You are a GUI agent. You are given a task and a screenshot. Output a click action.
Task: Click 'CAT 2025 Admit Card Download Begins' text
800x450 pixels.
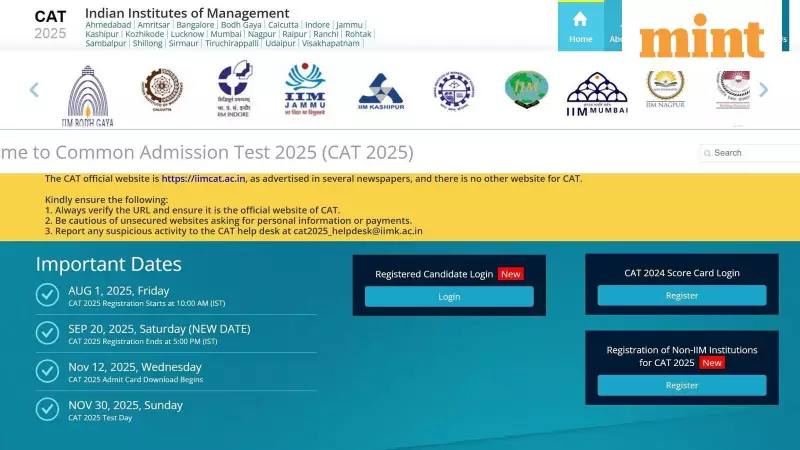click(x=136, y=380)
